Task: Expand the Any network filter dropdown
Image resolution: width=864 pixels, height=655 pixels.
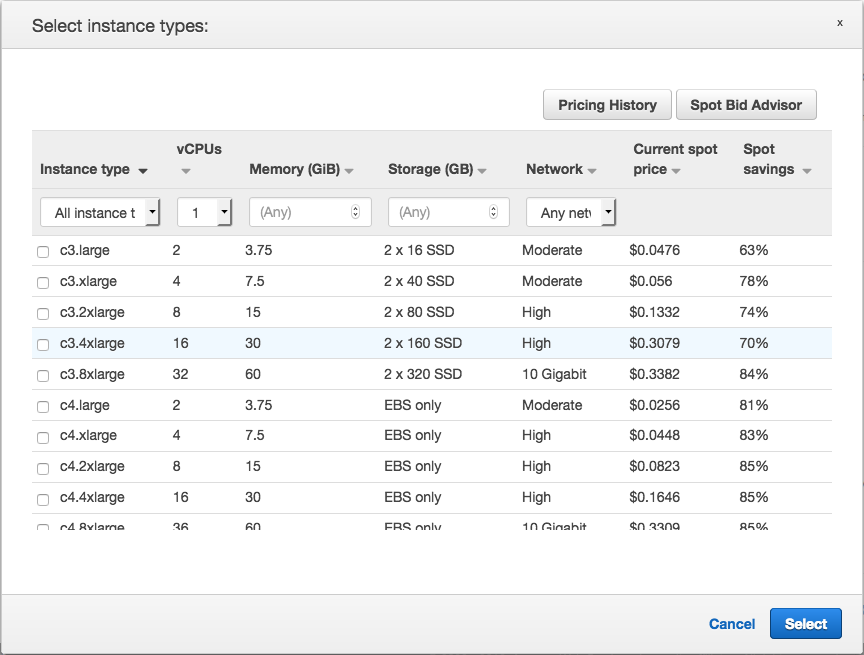Action: tap(571, 212)
